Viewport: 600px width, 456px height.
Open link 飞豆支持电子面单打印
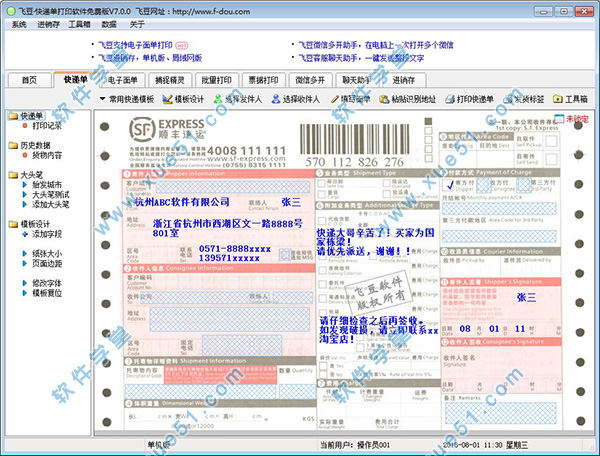(135, 45)
